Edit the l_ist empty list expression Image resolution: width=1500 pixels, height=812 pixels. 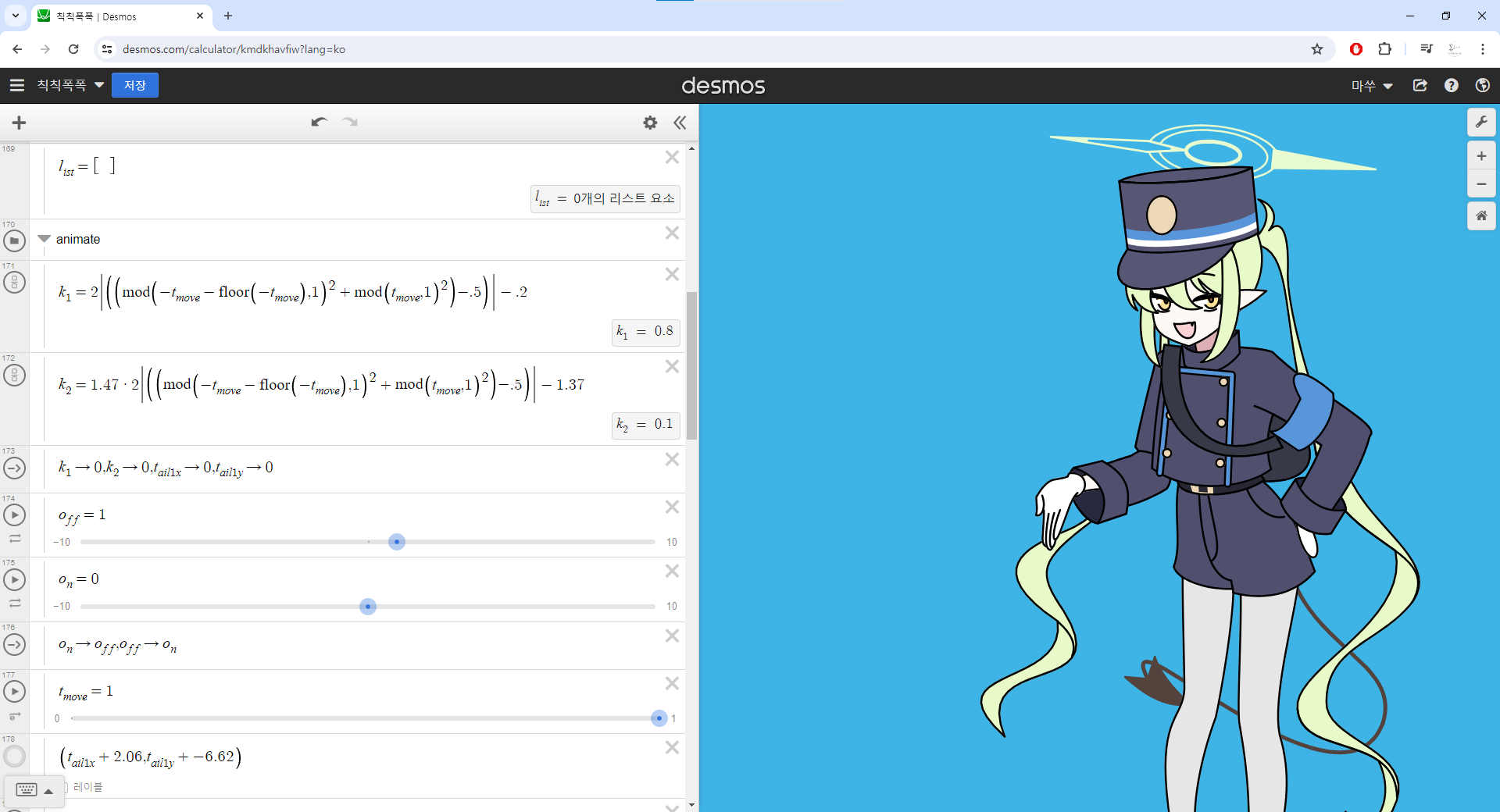click(87, 166)
